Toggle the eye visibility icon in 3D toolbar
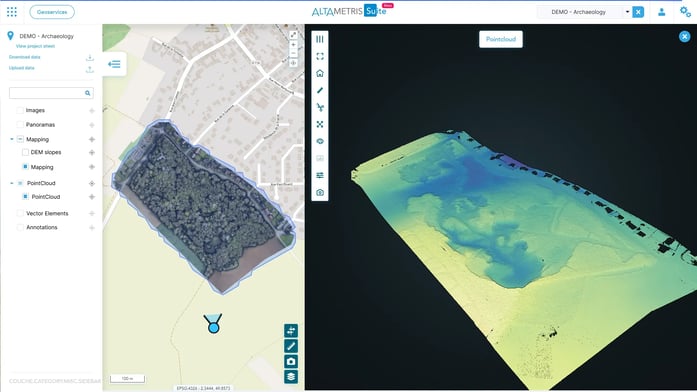 coord(320,141)
